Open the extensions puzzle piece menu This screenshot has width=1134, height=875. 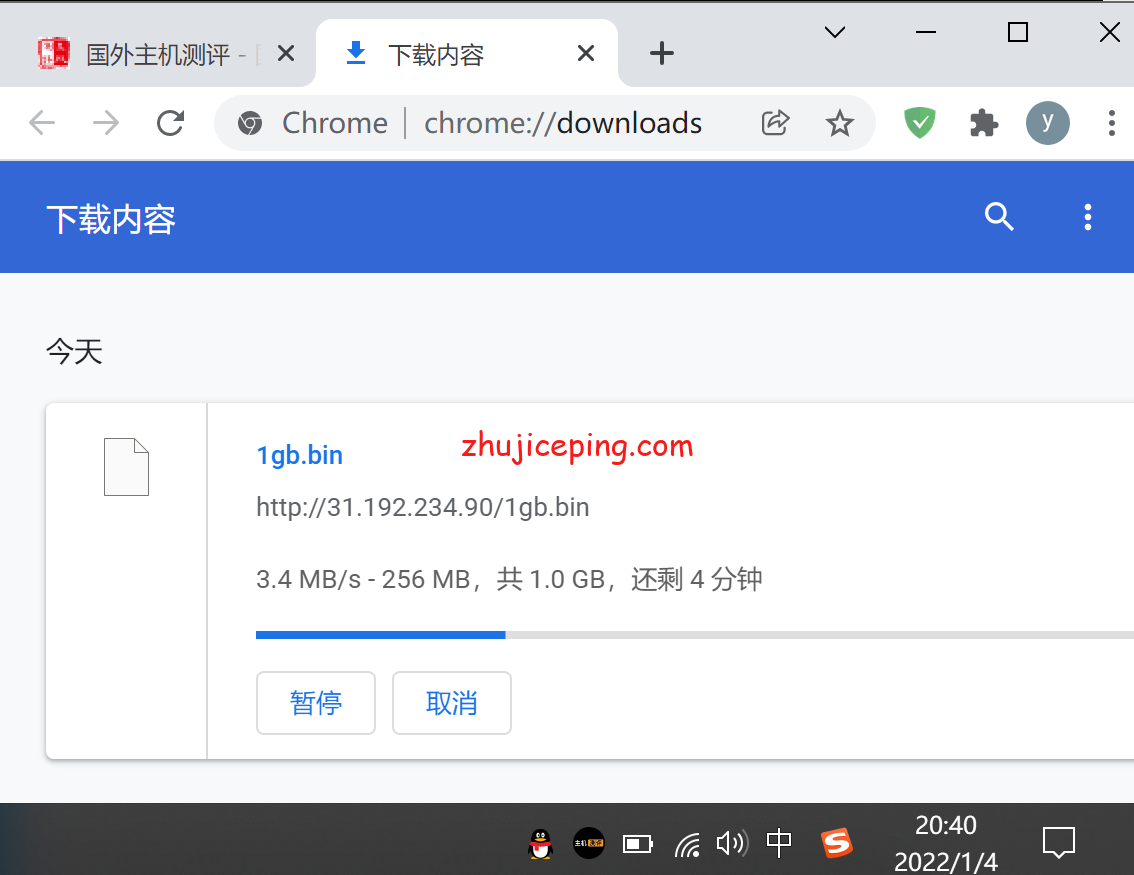[x=984, y=123]
